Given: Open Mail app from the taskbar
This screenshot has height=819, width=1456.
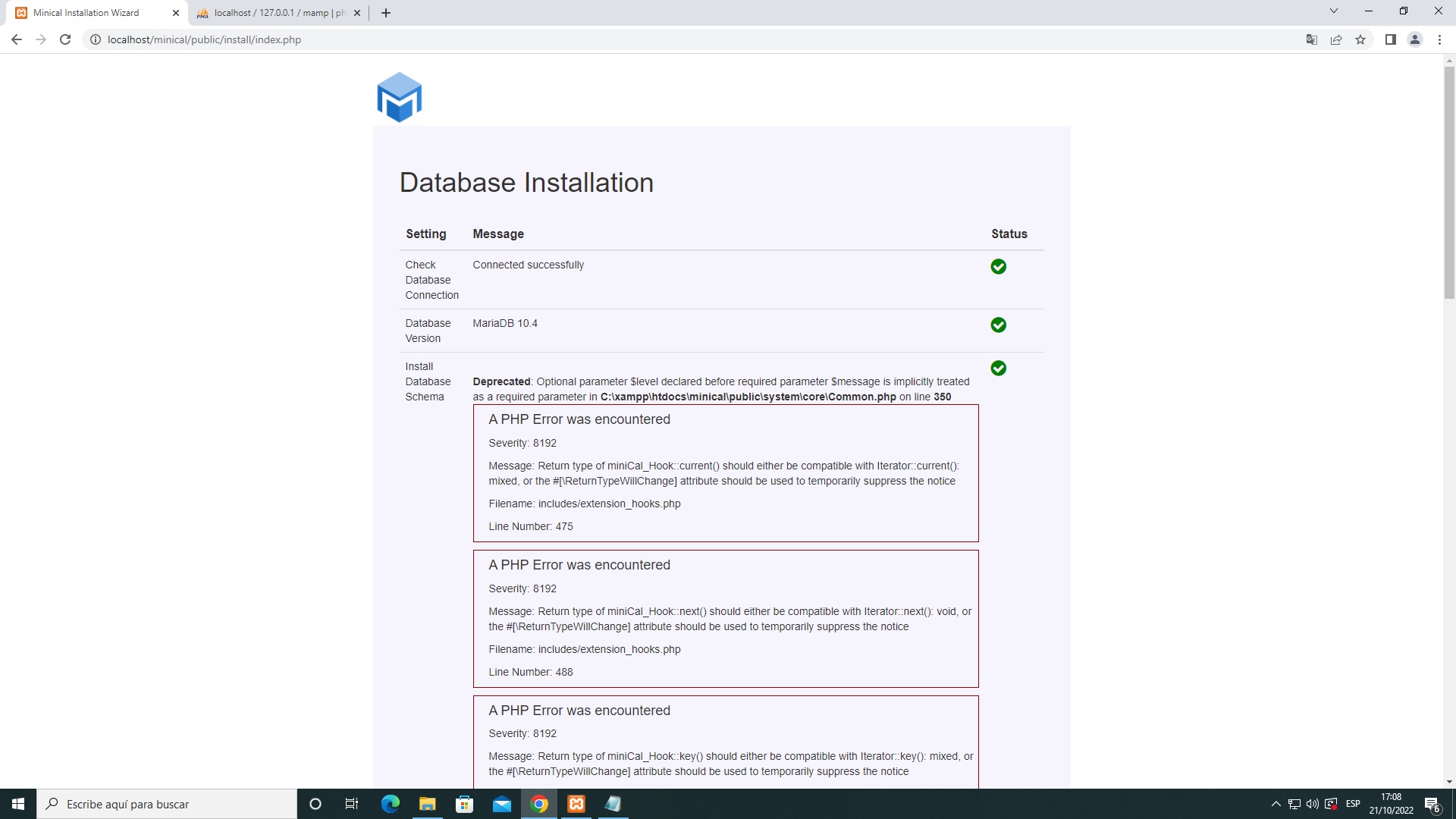Looking at the screenshot, I should point(502,804).
